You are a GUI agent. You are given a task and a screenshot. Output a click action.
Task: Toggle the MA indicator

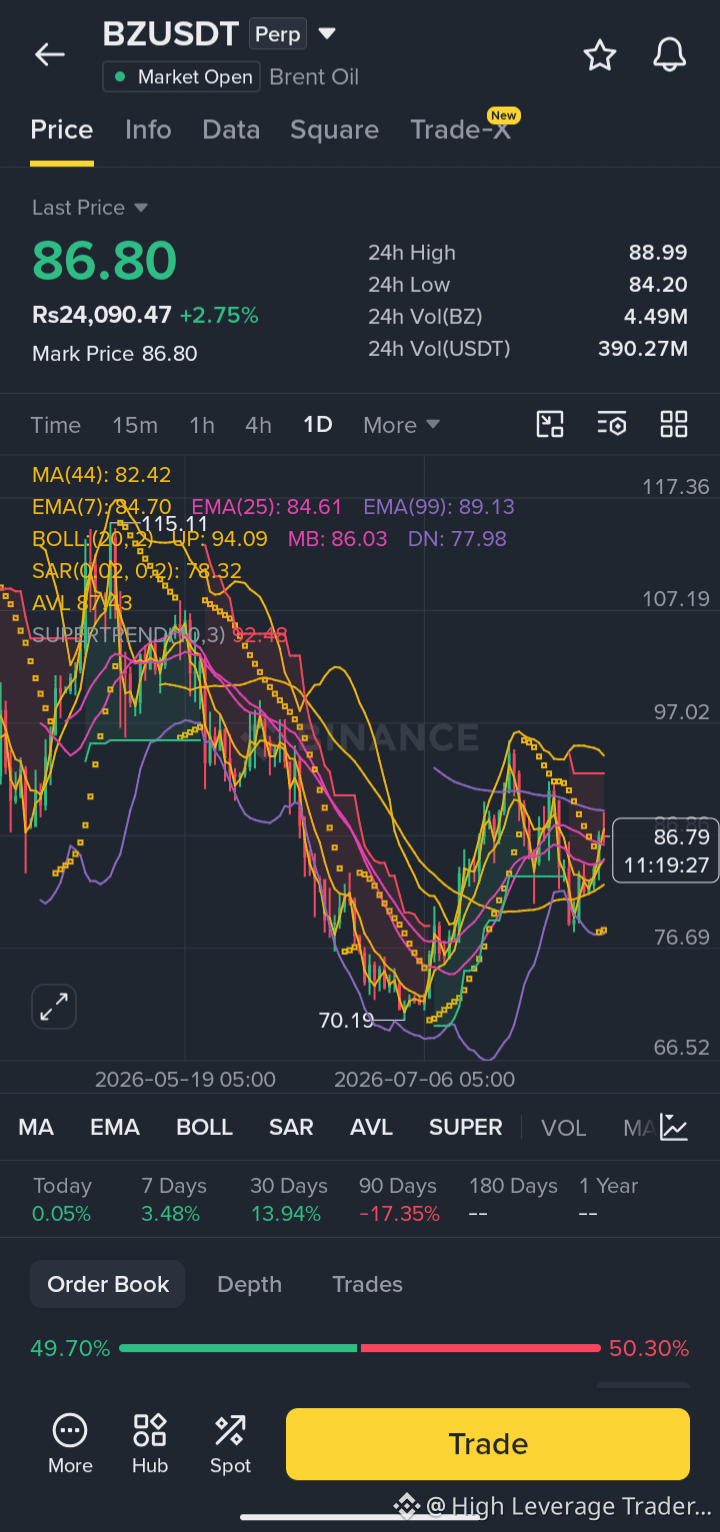(x=36, y=1128)
